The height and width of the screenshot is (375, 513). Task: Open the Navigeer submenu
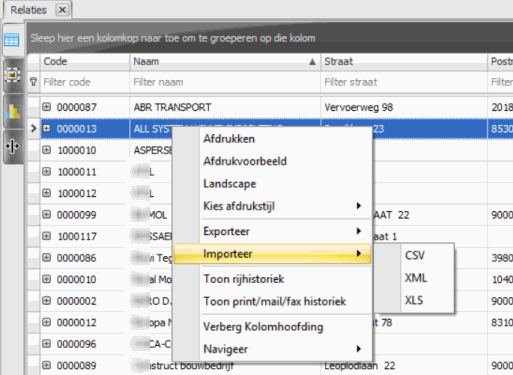point(272,349)
